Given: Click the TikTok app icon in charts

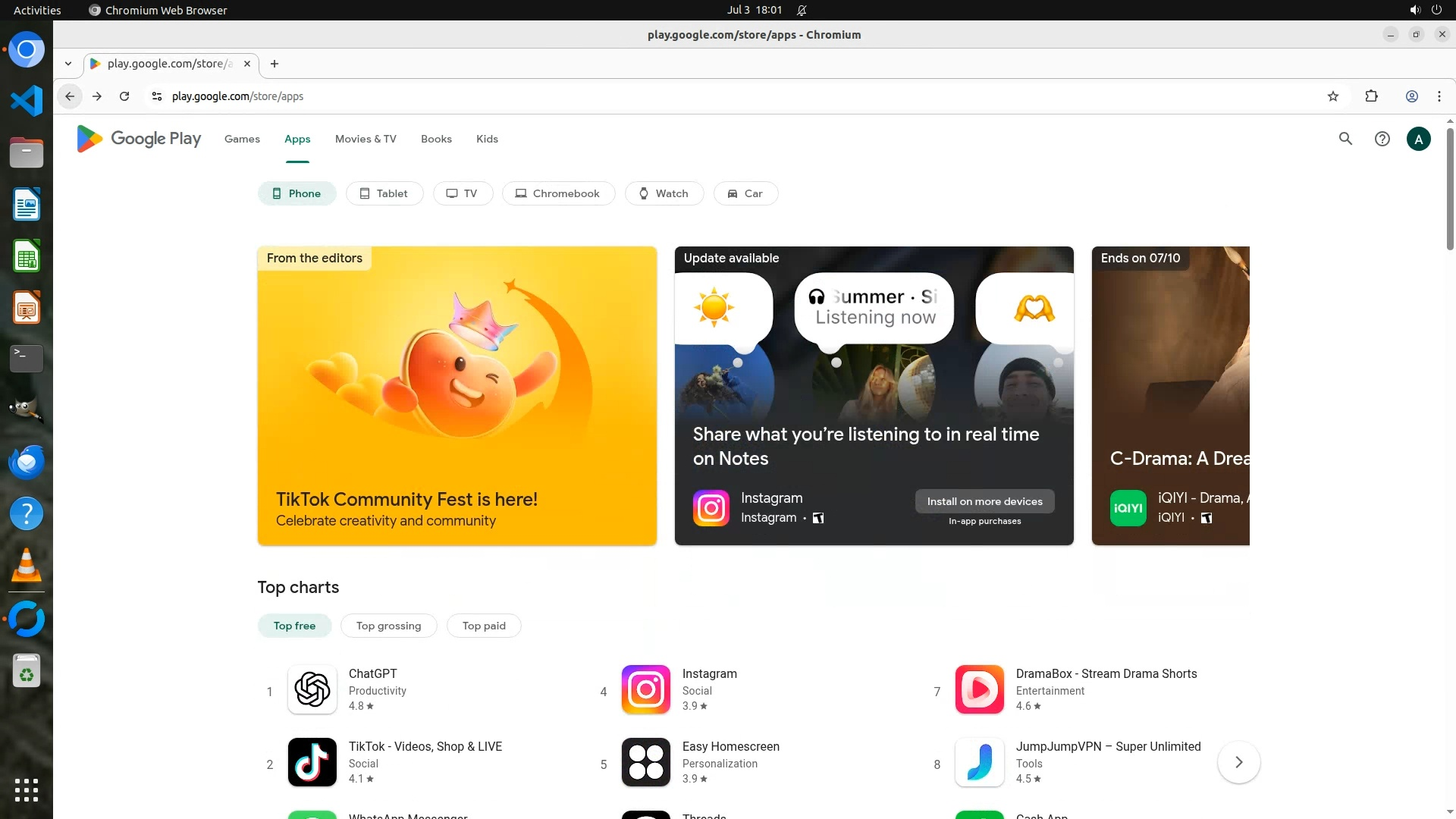Looking at the screenshot, I should (312, 762).
